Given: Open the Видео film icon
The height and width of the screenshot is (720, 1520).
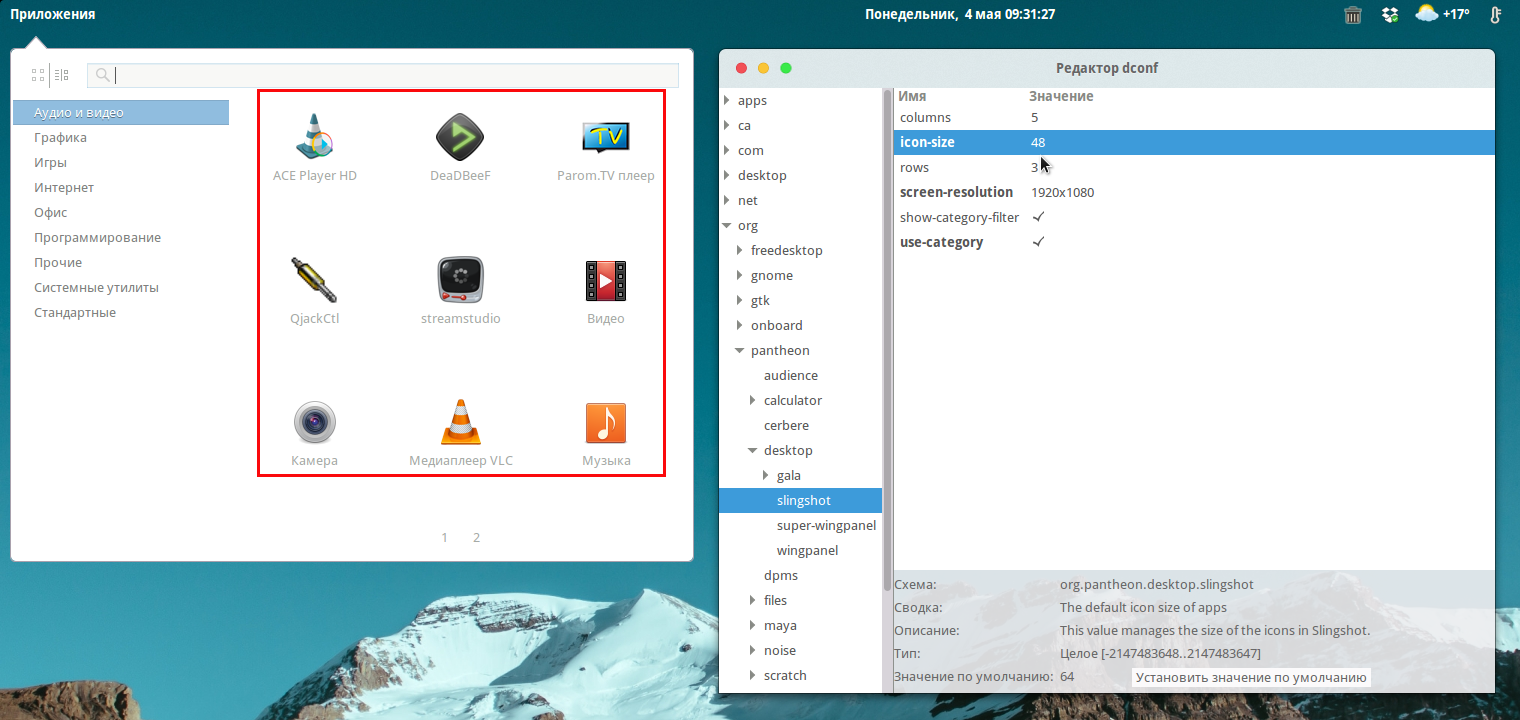Looking at the screenshot, I should coord(606,281).
